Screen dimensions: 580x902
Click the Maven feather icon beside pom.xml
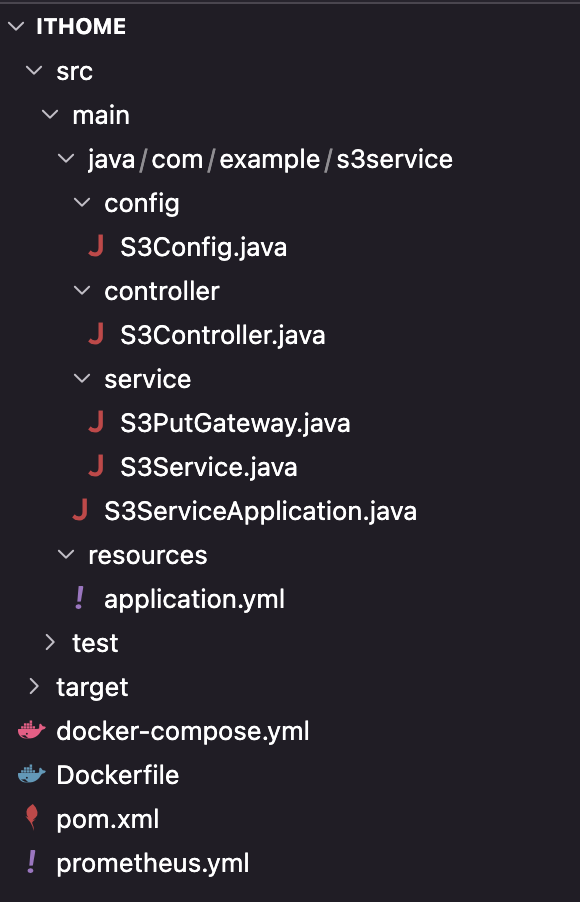pyautogui.click(x=32, y=818)
